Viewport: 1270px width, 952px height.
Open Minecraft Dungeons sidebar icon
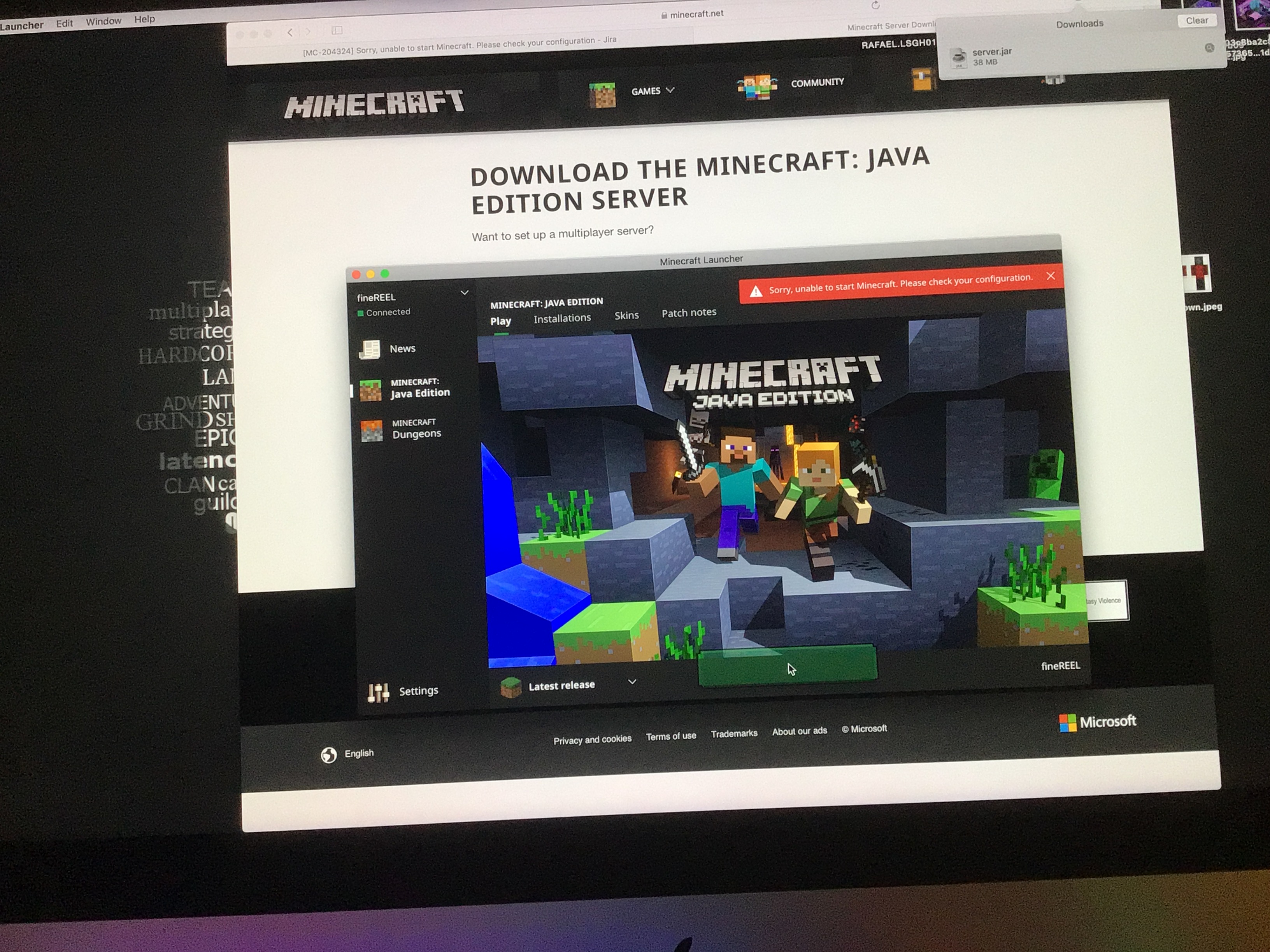coord(372,431)
